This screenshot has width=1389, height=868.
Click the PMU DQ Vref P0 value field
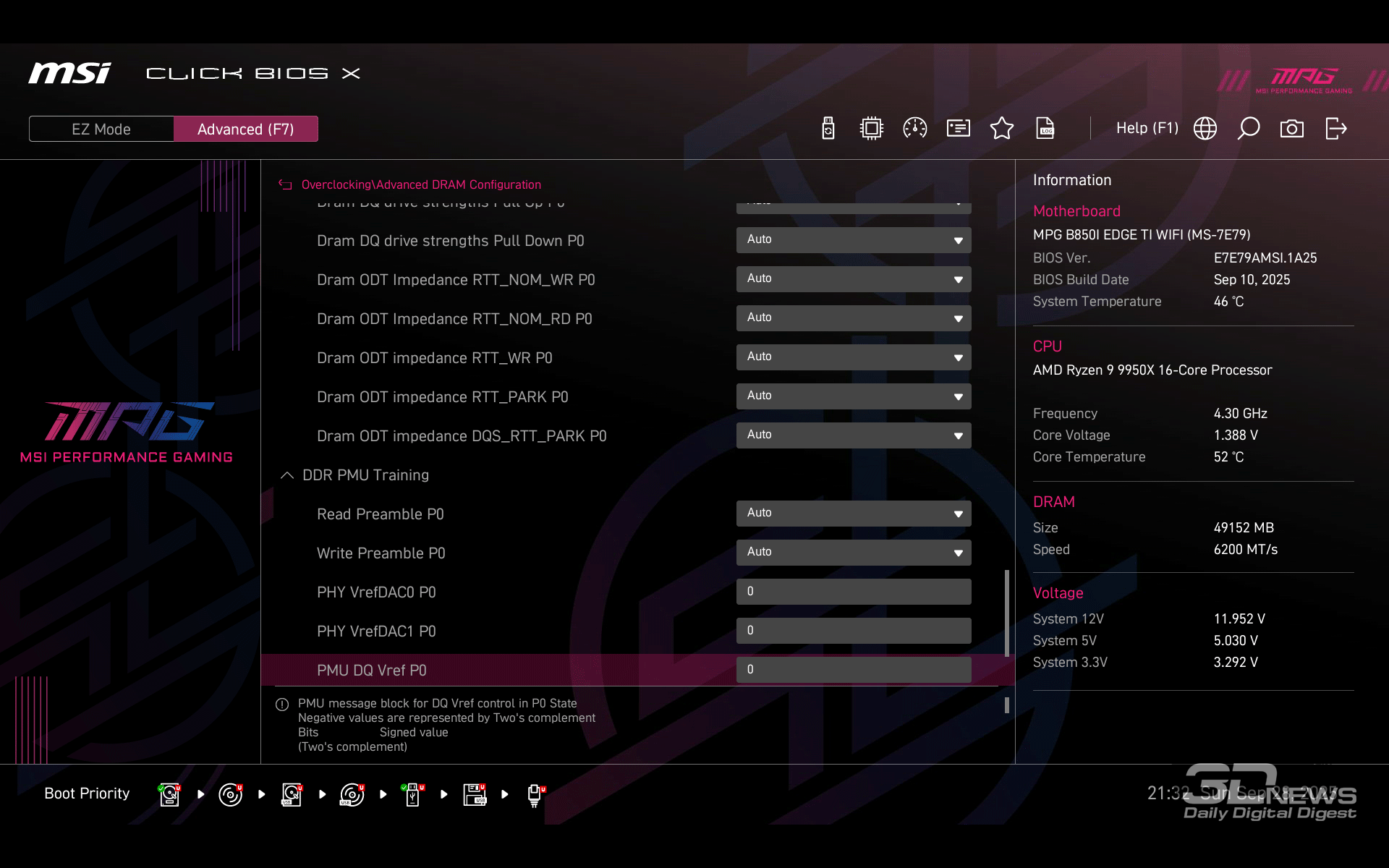click(x=854, y=670)
